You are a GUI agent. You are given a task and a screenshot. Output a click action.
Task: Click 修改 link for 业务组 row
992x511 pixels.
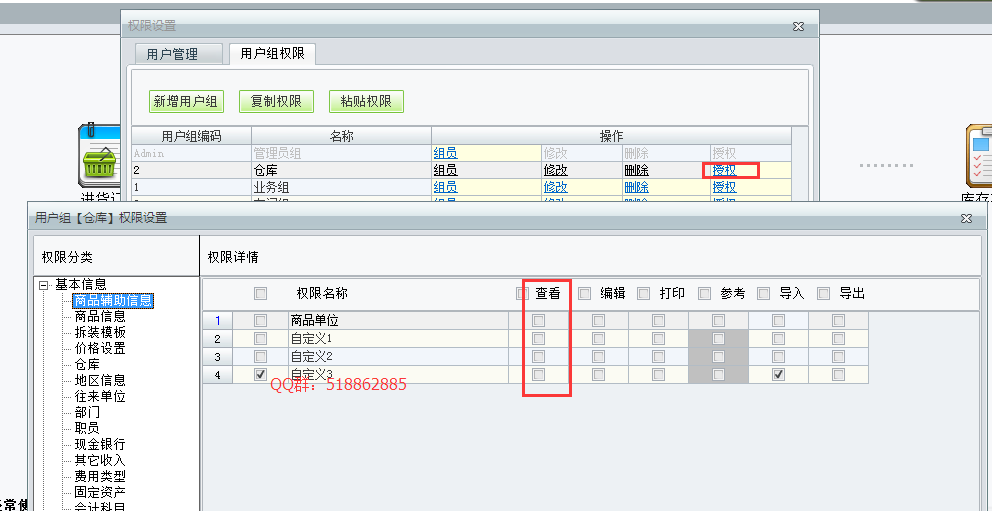555,187
